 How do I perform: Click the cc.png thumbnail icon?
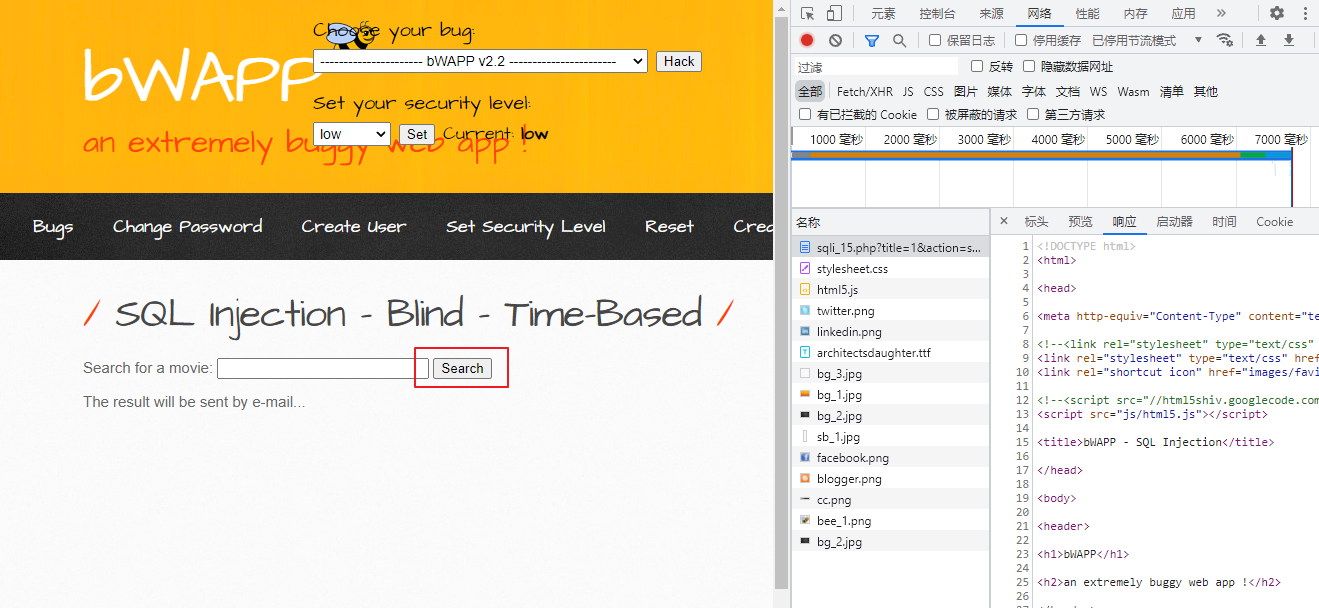[x=805, y=500]
